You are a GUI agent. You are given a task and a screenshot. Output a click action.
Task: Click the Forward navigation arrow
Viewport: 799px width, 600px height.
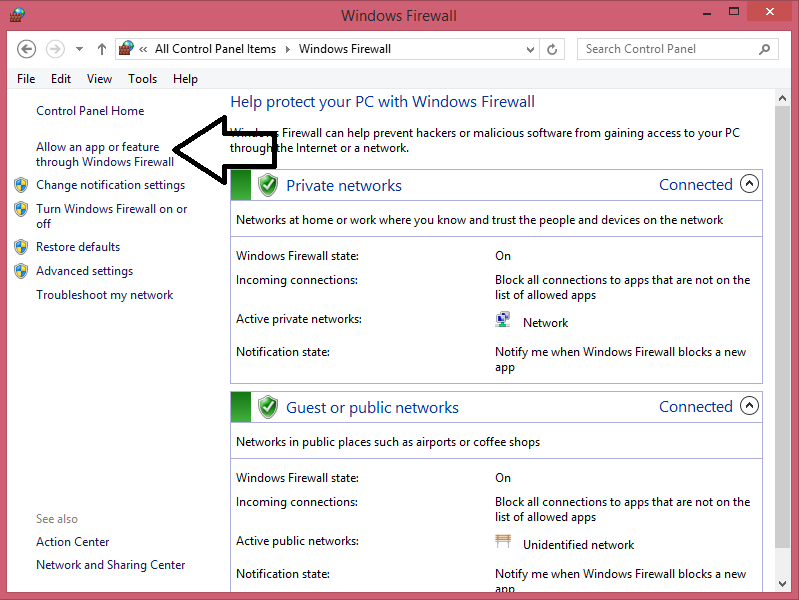click(55, 49)
